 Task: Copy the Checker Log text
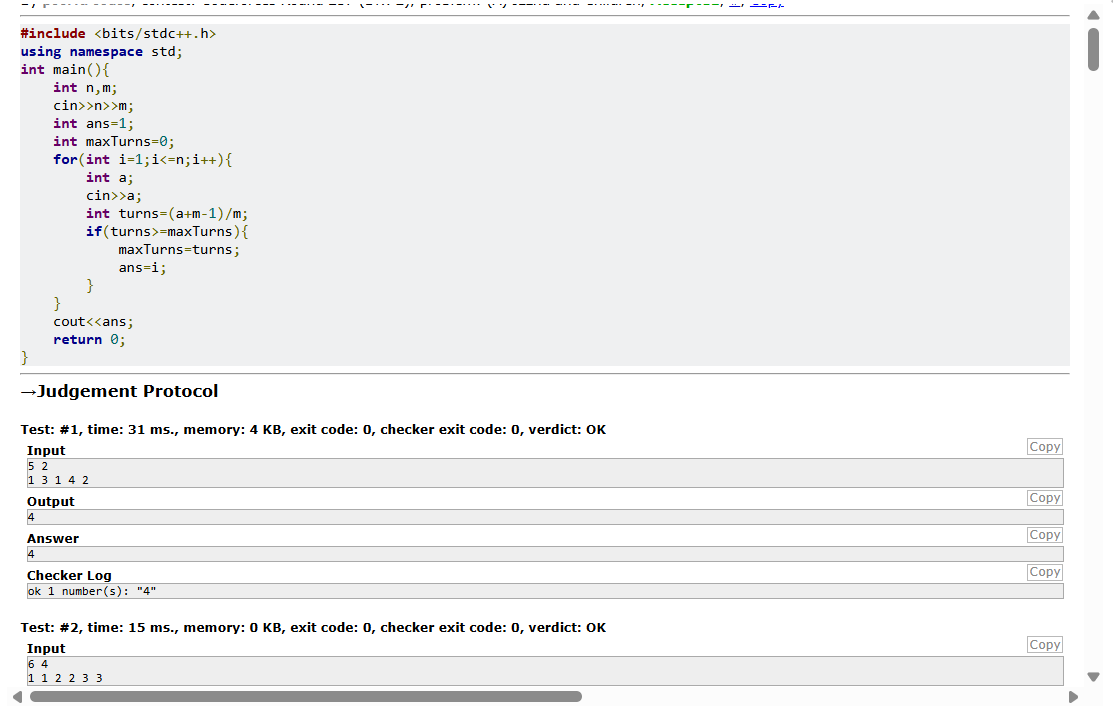coord(1044,571)
